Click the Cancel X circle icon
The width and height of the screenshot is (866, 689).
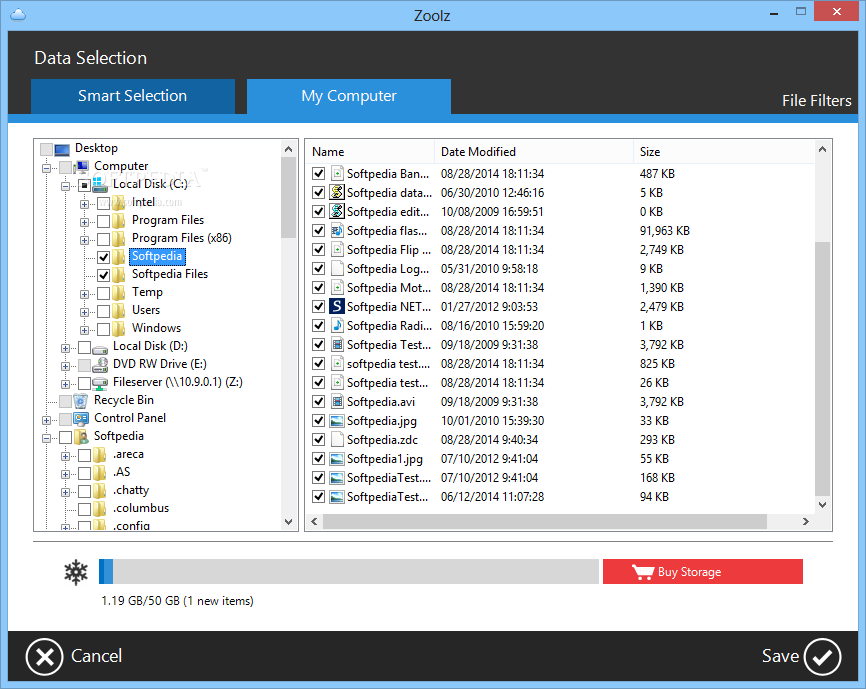(44, 656)
